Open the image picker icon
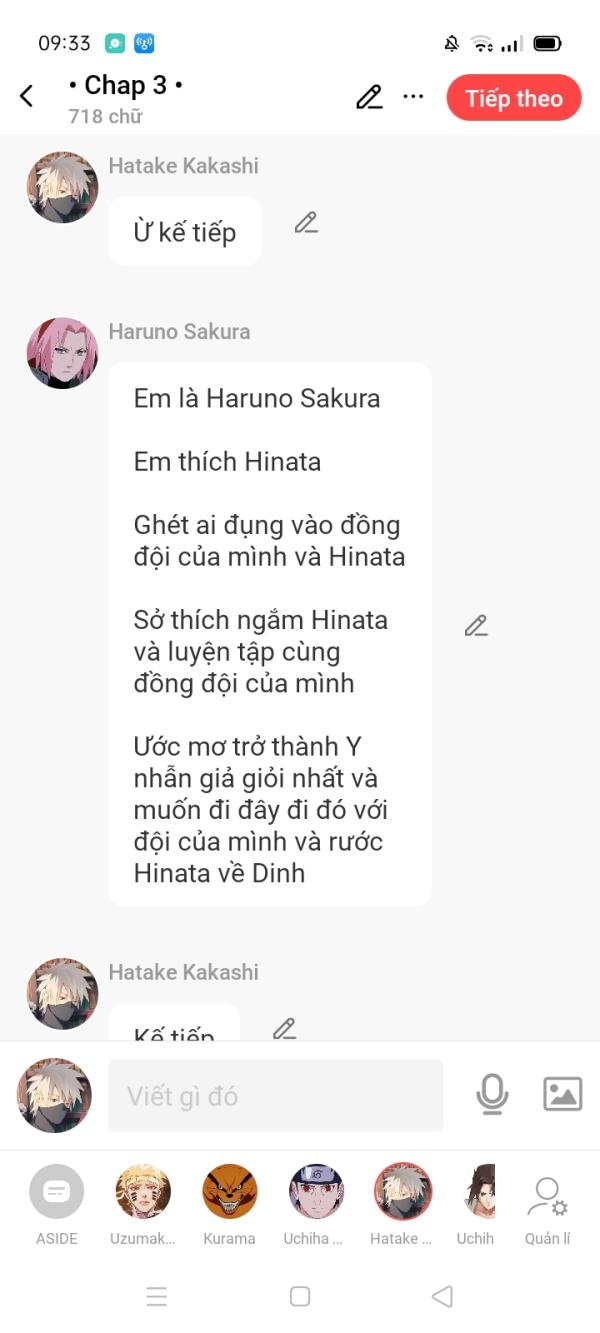The width and height of the screenshot is (600, 1333). coord(563,1094)
